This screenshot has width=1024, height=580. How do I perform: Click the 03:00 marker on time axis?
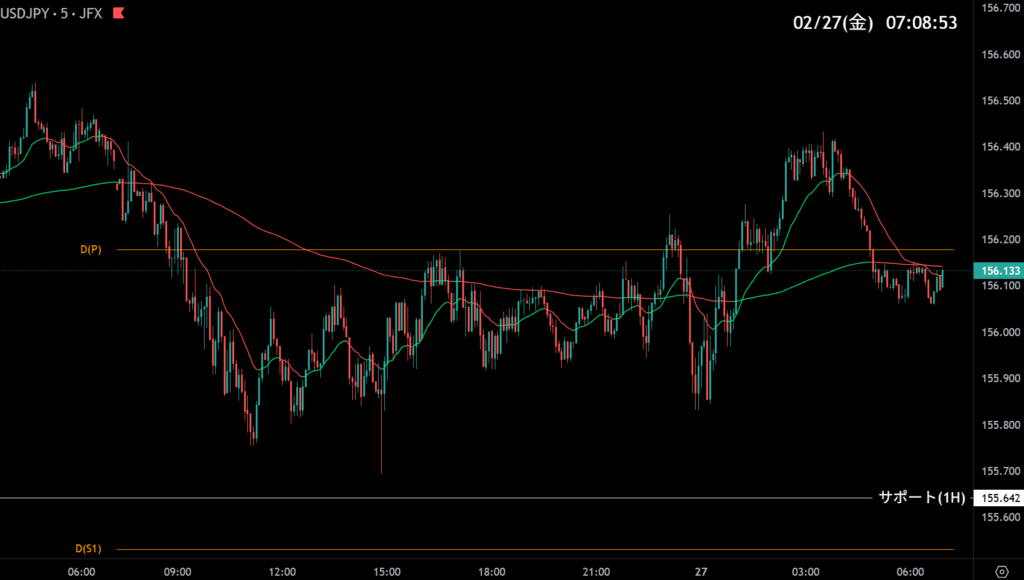[805, 572]
